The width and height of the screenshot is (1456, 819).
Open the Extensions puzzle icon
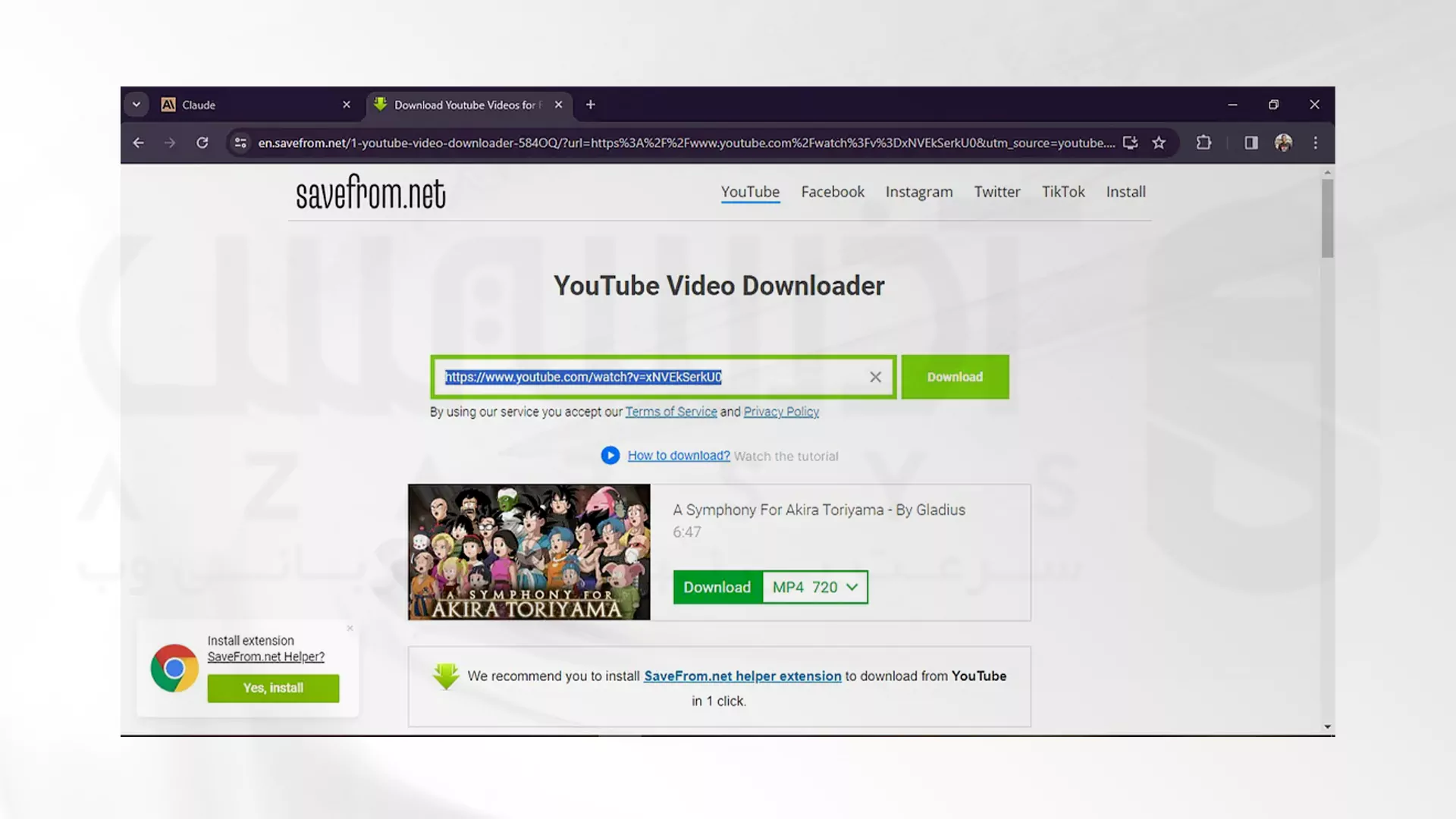(1203, 143)
